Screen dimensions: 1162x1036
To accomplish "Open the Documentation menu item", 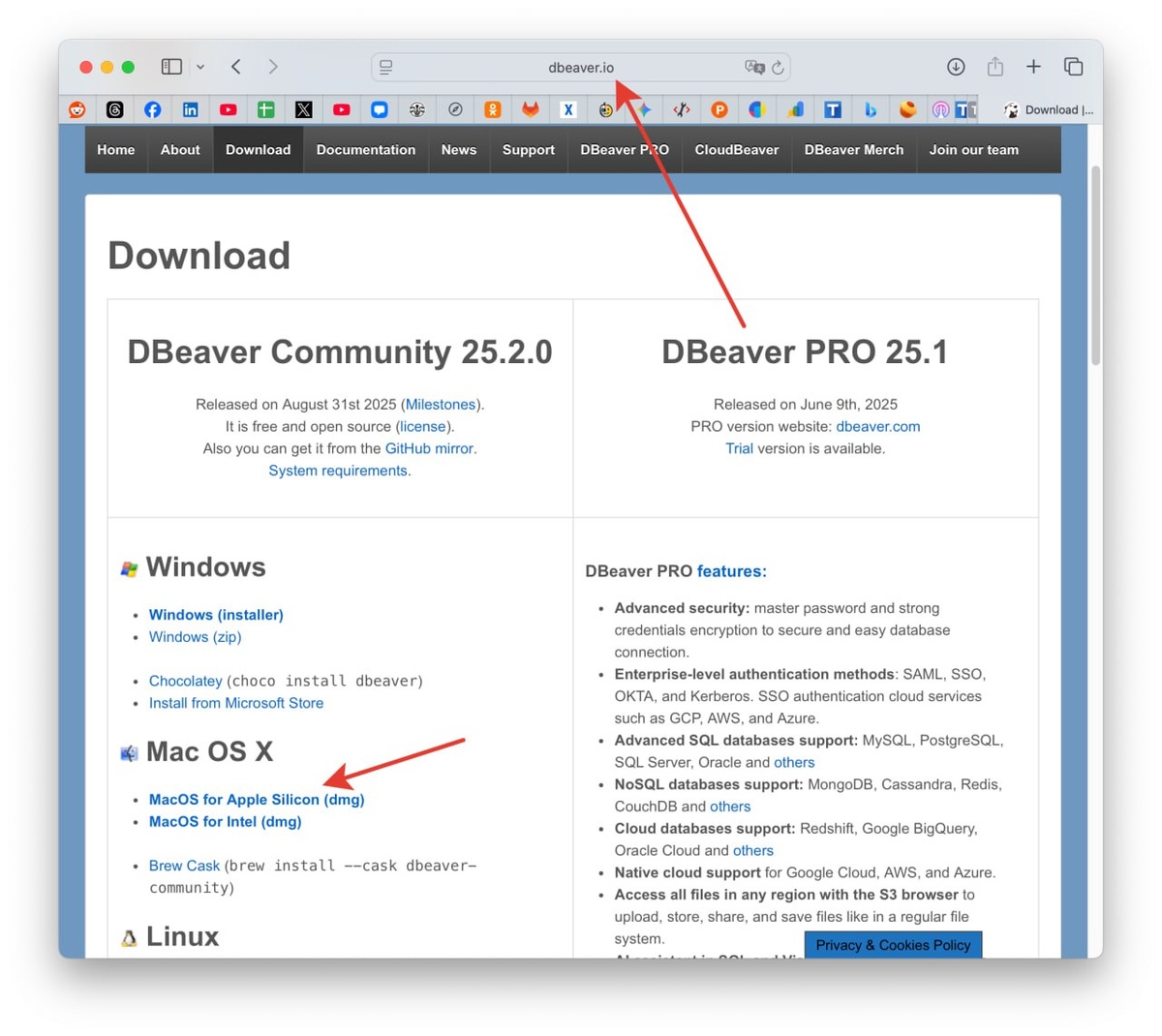I will [x=366, y=150].
